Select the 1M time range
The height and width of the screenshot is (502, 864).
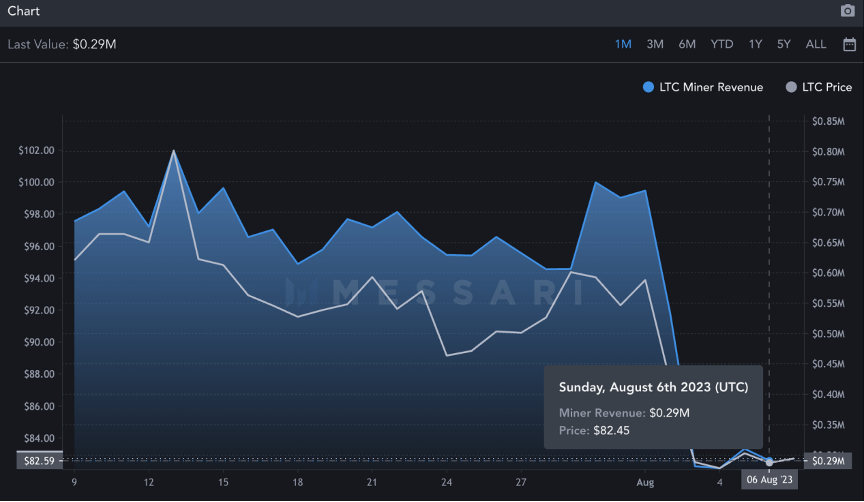coord(623,44)
